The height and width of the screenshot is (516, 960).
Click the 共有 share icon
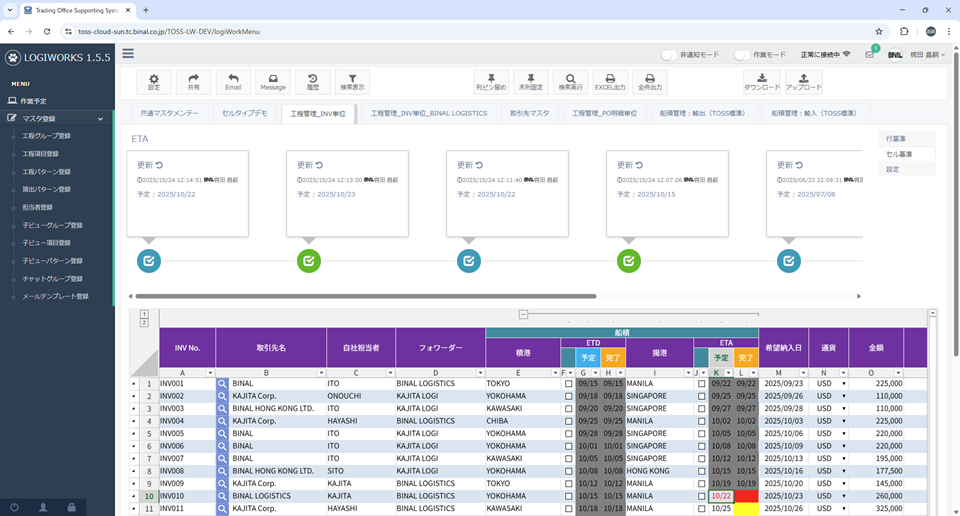[x=193, y=80]
